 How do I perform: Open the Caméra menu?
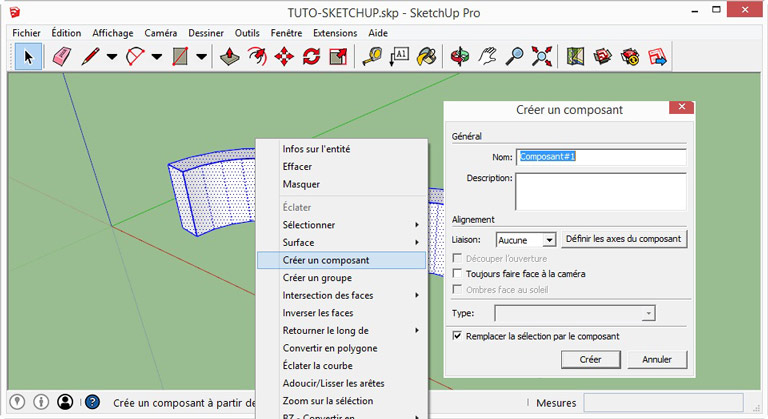point(161,33)
